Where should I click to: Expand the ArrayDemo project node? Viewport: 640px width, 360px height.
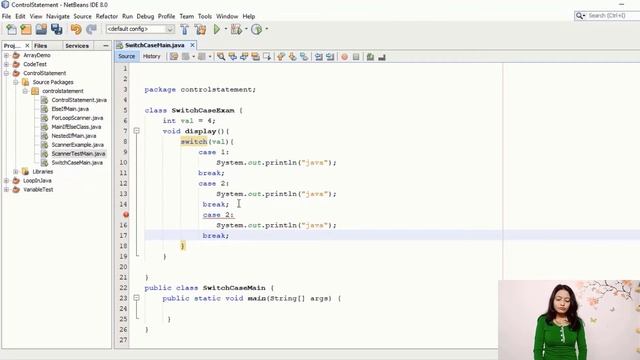point(6,55)
